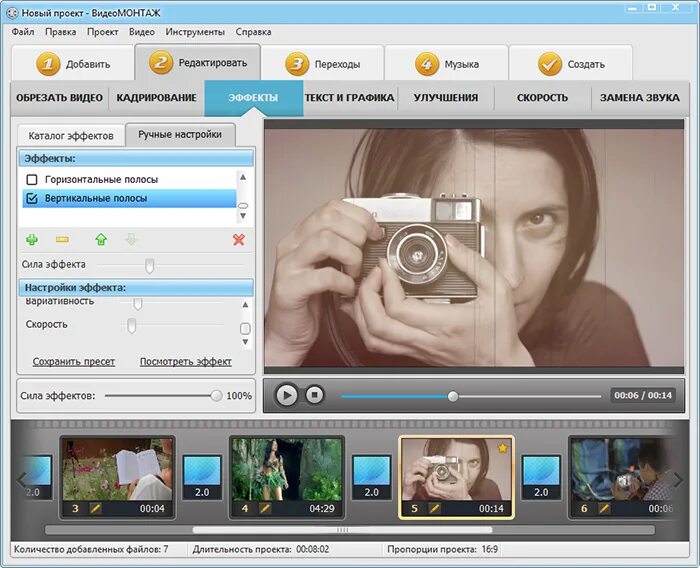This screenshot has width=700, height=568.
Task: Open СКОРОСТЬ section
Action: coord(542,98)
